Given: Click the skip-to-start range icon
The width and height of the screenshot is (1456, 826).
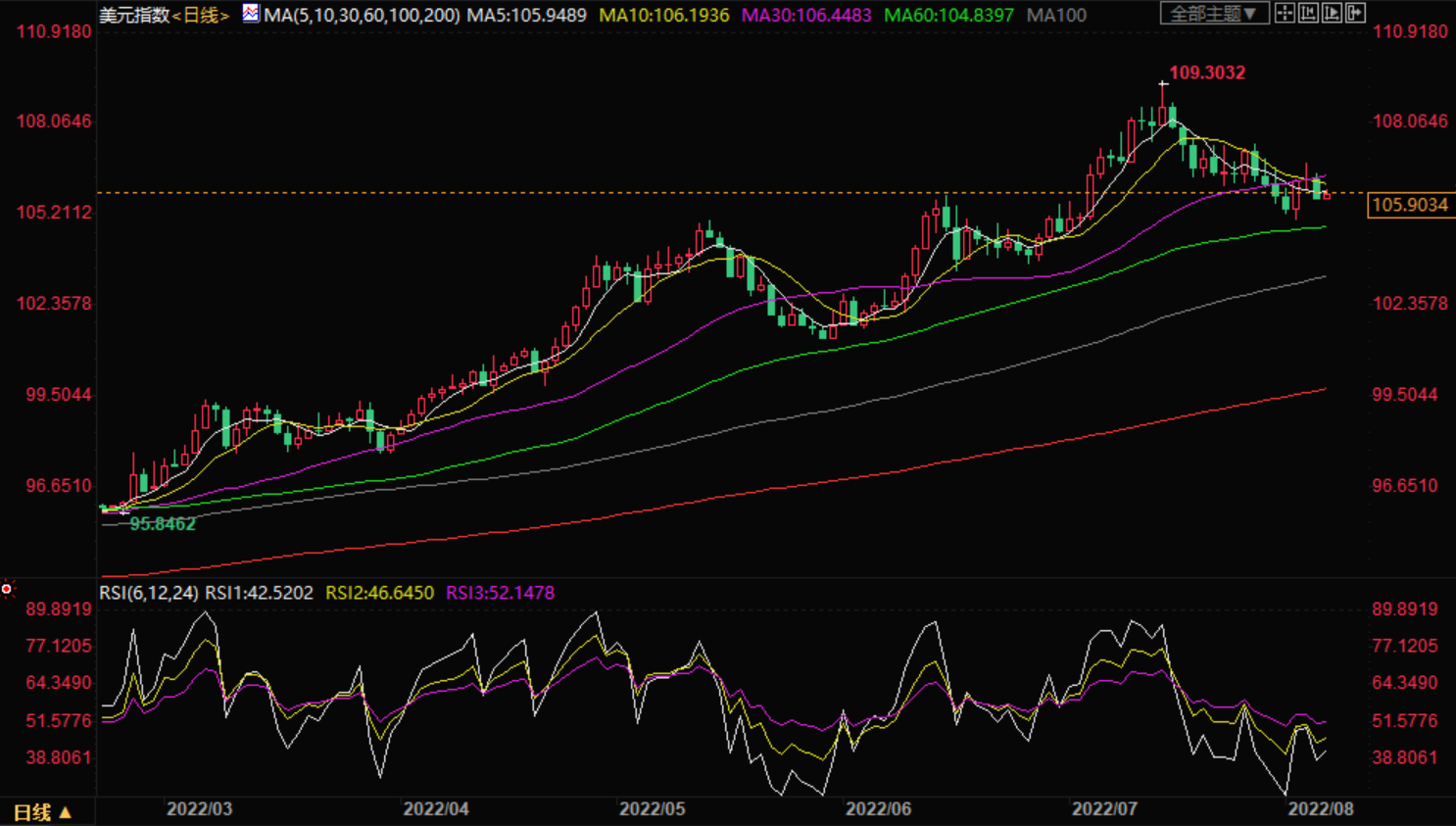Looking at the screenshot, I should 1308,13.
